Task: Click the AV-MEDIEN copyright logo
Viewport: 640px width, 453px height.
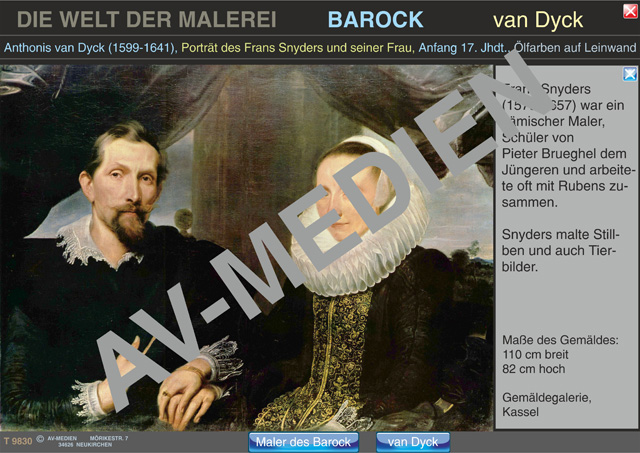Action: 56,438
